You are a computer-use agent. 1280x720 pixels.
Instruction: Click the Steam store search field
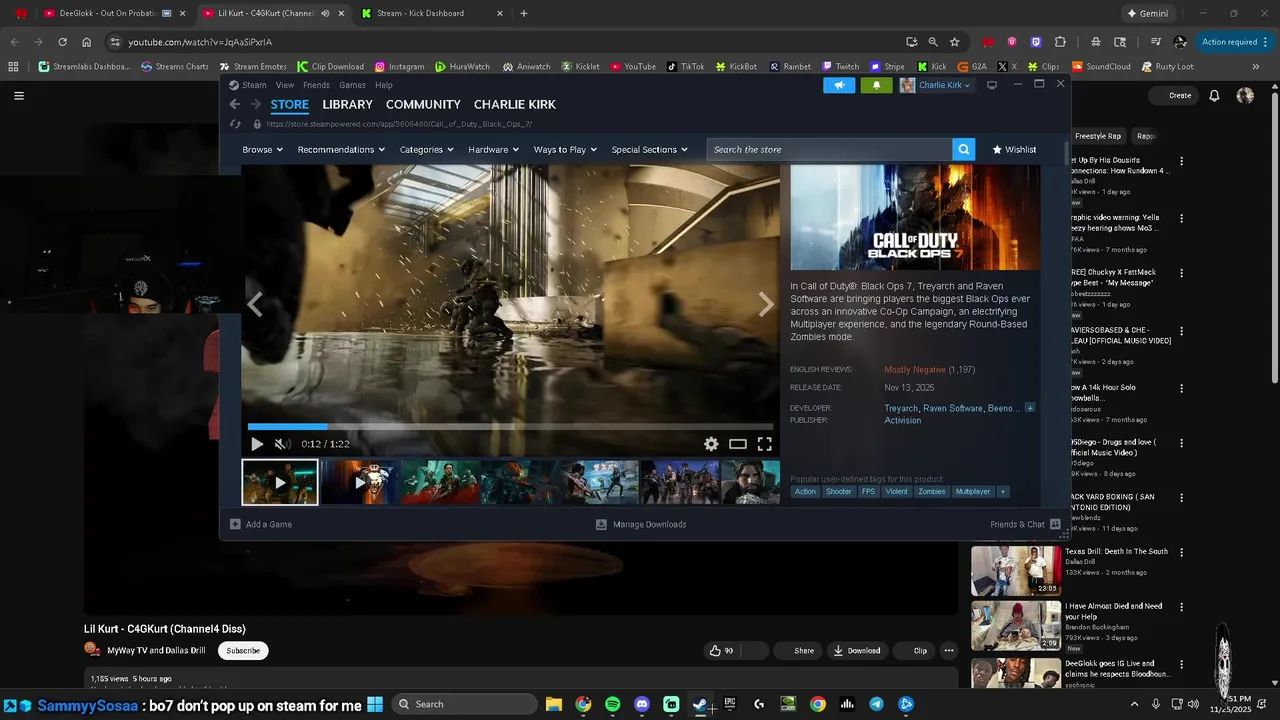(x=829, y=149)
